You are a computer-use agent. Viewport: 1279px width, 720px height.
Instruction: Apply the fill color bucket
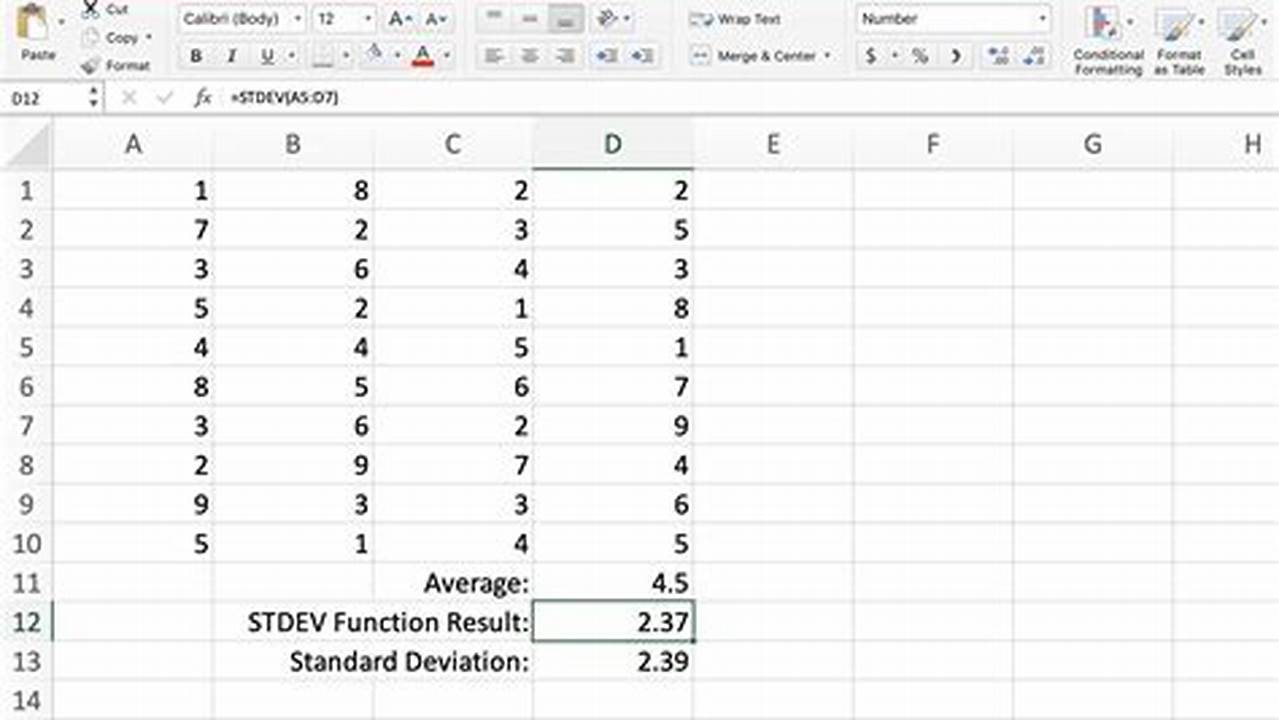click(x=375, y=54)
